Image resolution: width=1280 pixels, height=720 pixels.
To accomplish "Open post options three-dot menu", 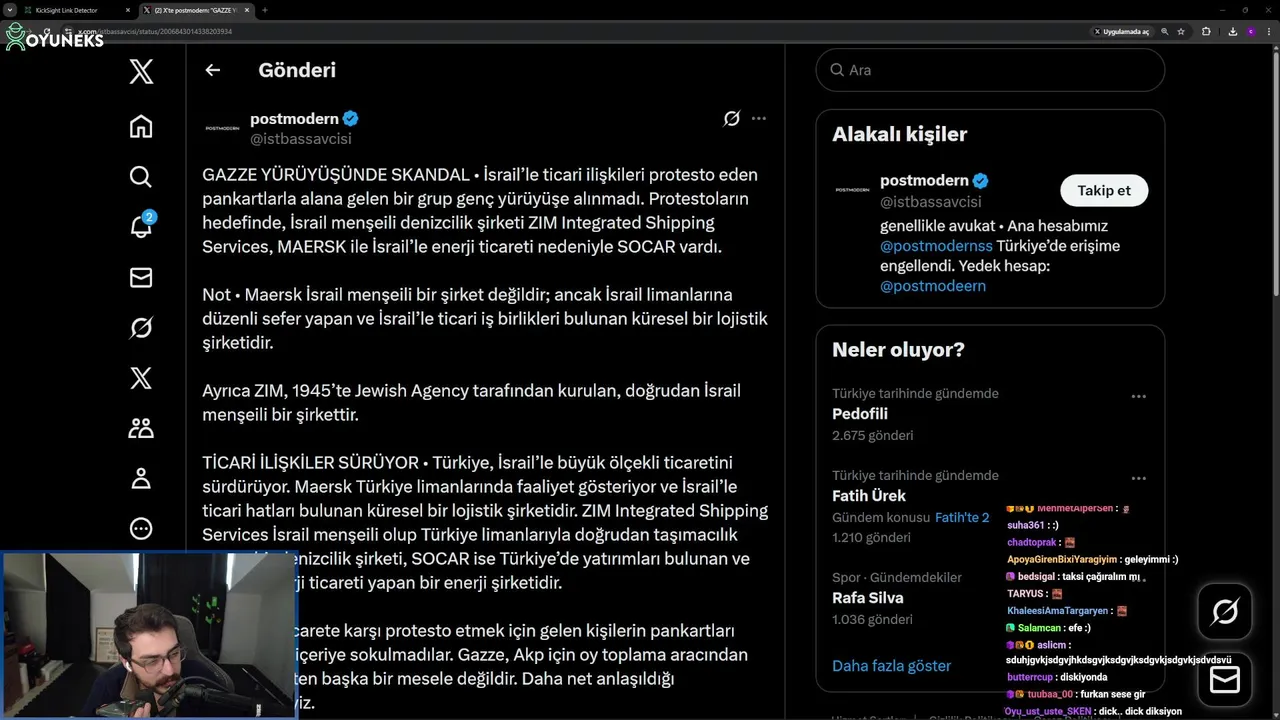I will (x=759, y=118).
